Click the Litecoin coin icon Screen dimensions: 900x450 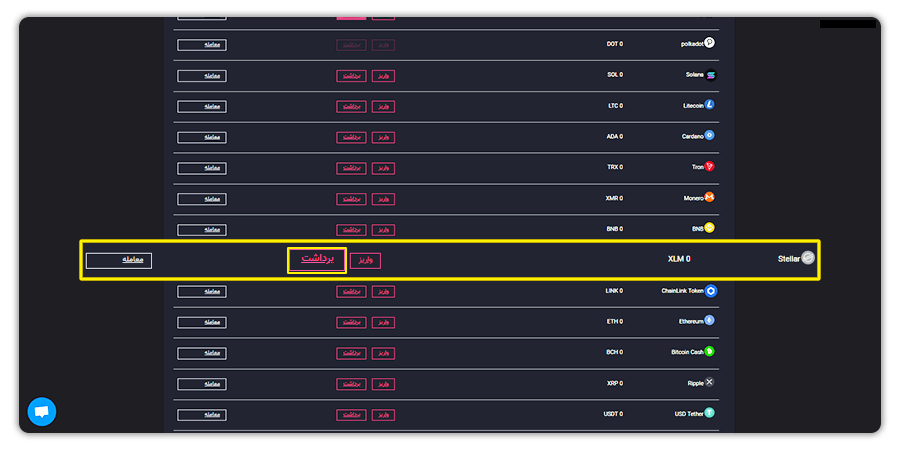[x=709, y=104]
